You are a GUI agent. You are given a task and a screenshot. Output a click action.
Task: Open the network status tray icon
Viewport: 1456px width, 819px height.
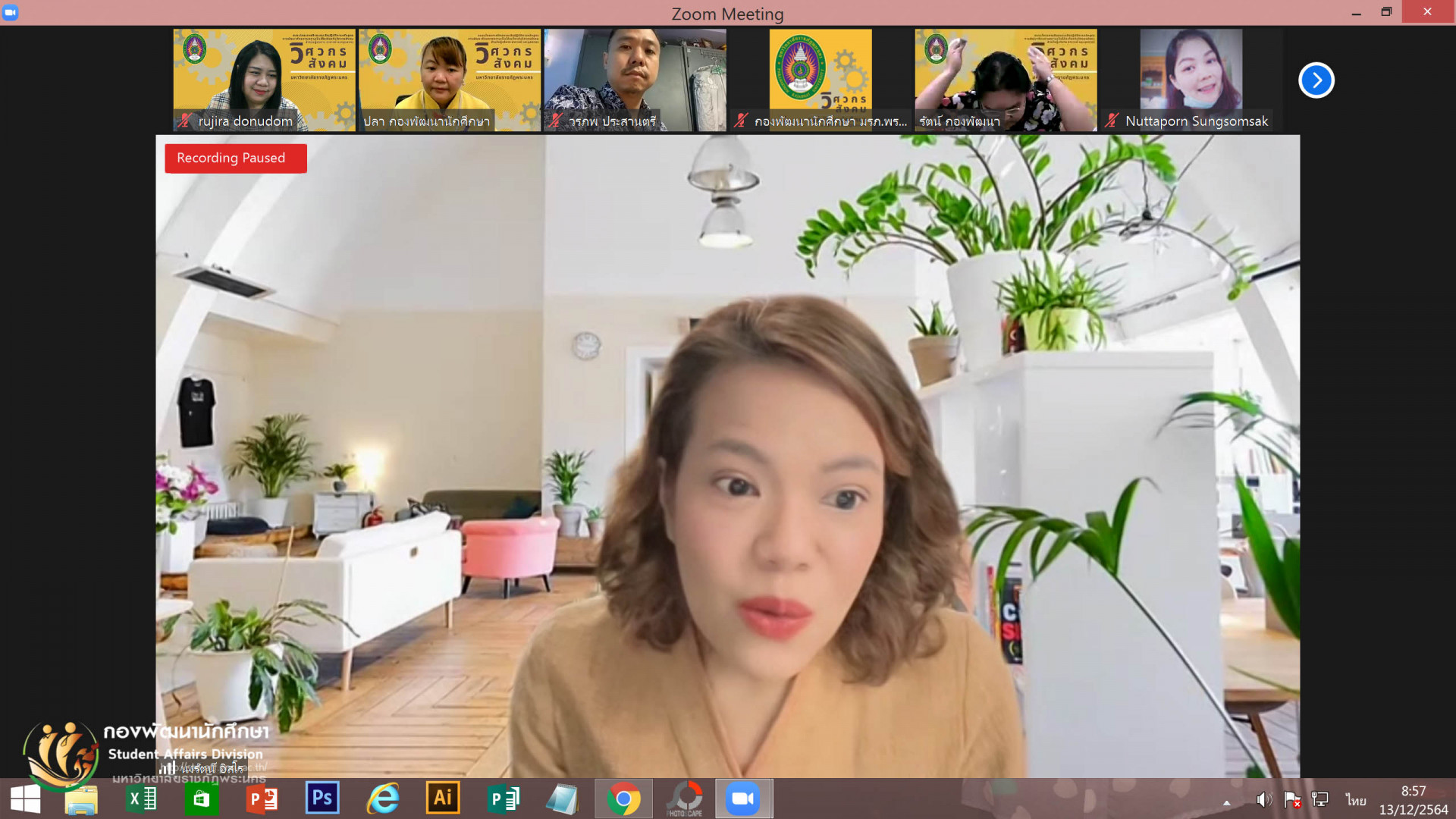coord(1320,800)
